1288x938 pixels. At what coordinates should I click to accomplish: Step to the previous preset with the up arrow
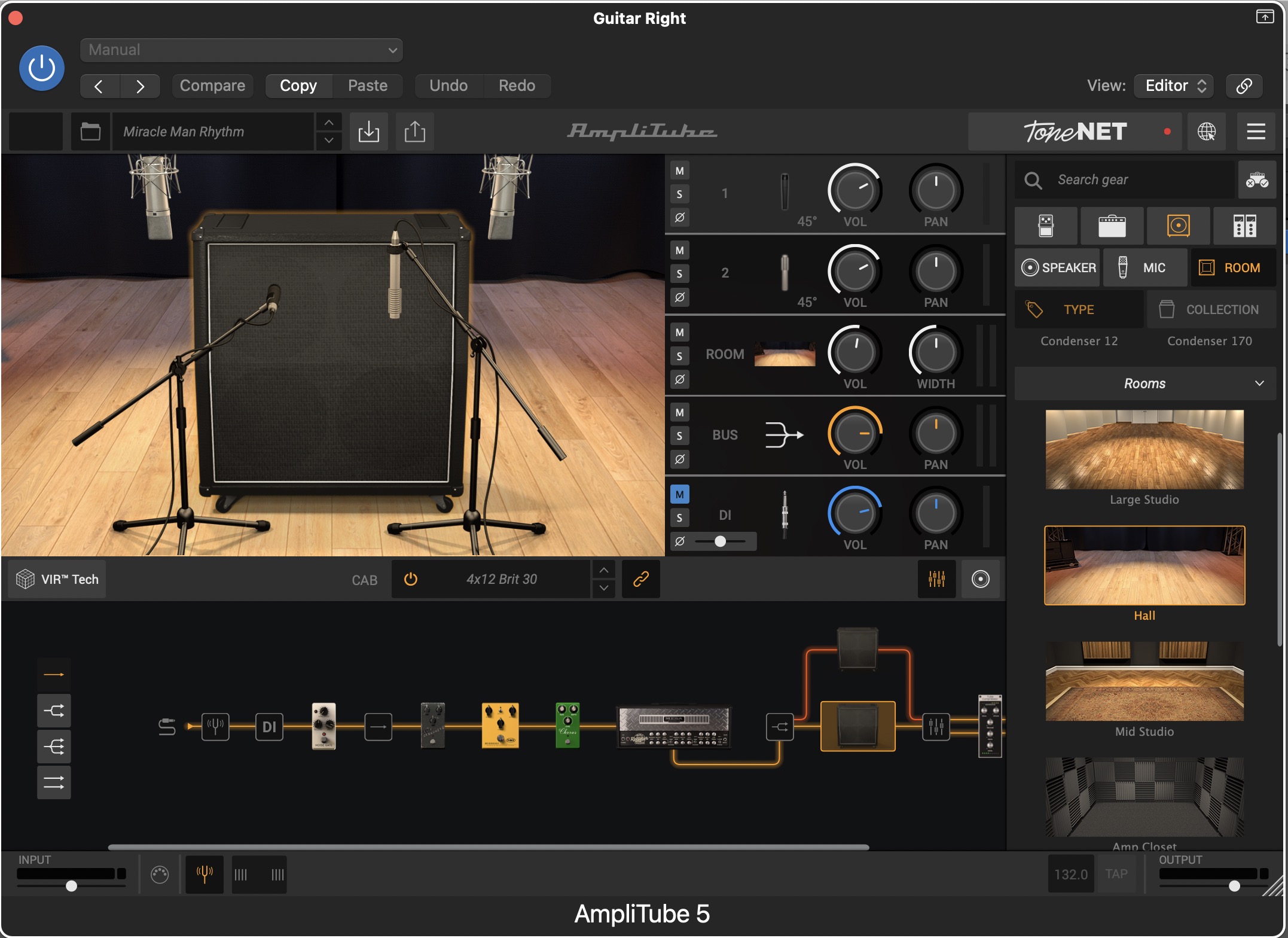pos(329,123)
